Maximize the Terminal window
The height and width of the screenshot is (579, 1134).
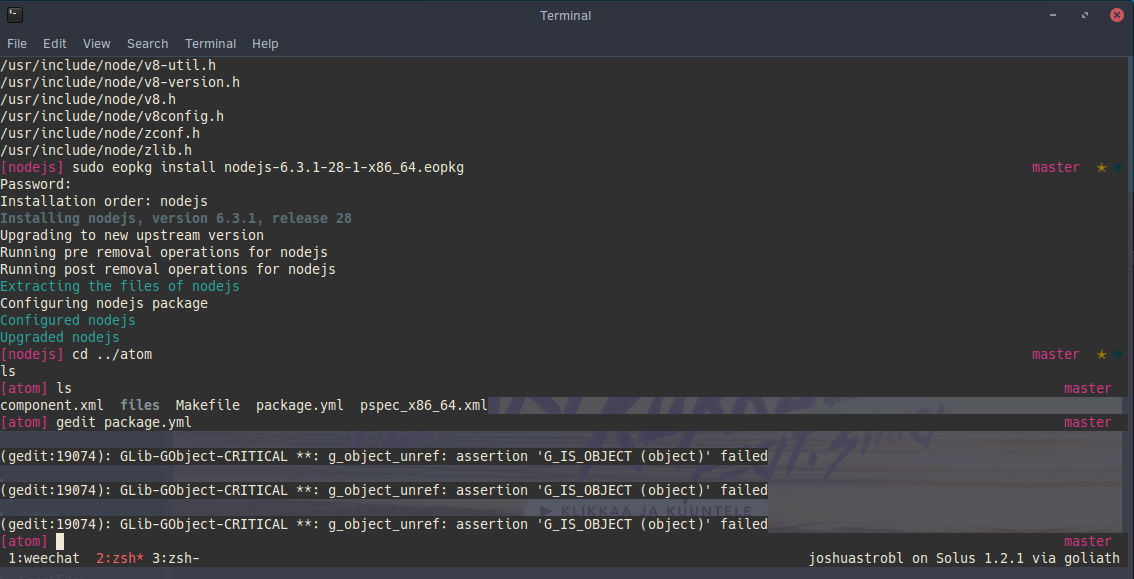pos(1085,15)
